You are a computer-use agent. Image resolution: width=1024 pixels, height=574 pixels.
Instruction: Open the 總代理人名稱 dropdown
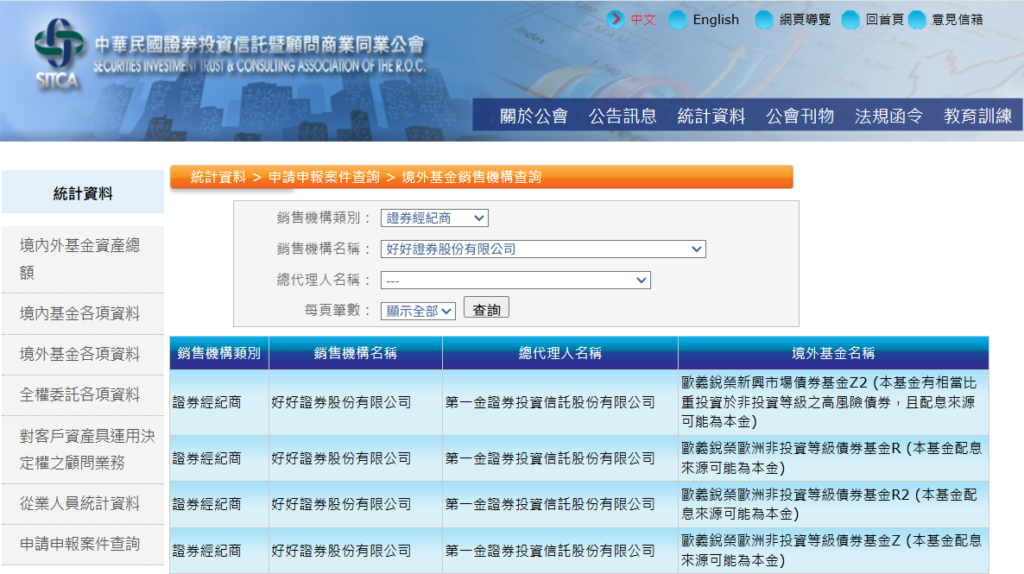point(515,280)
